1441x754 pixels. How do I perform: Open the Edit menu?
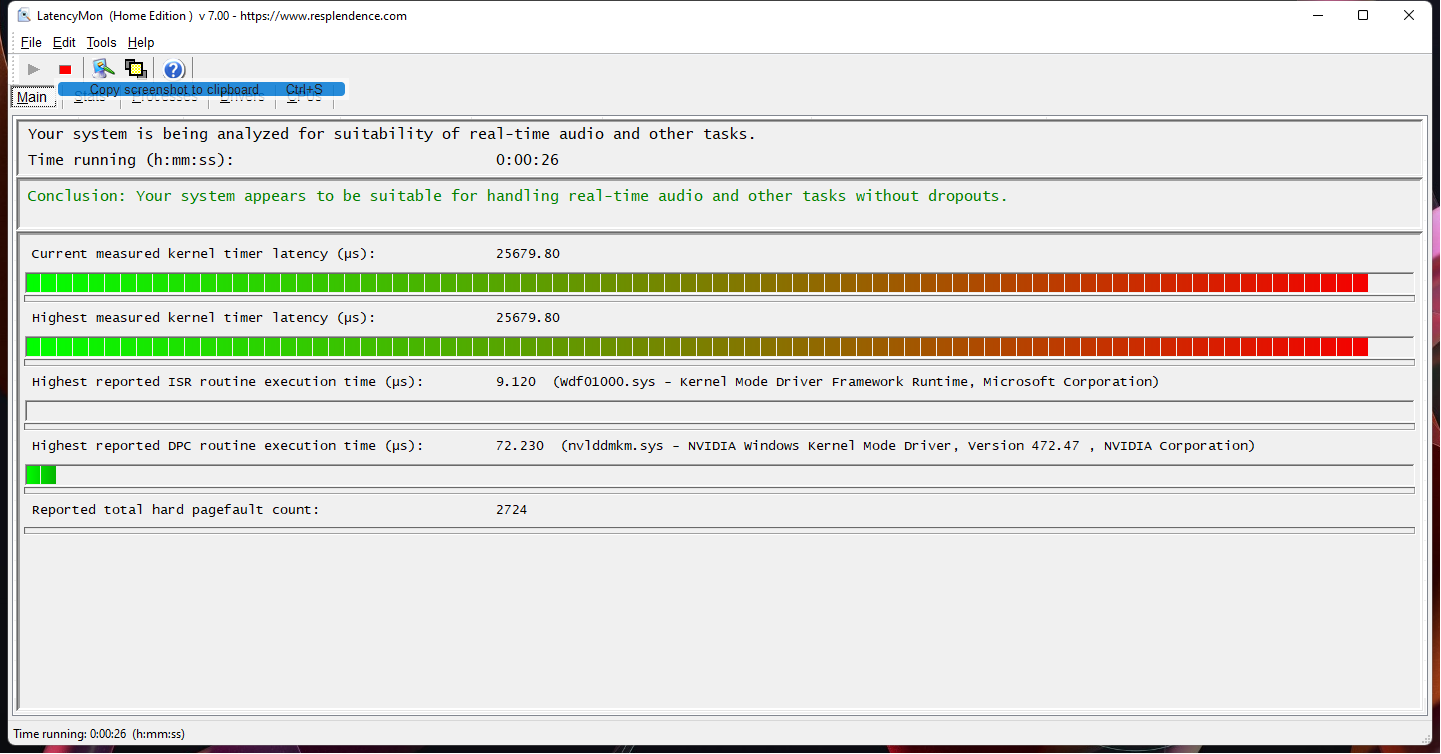point(64,42)
